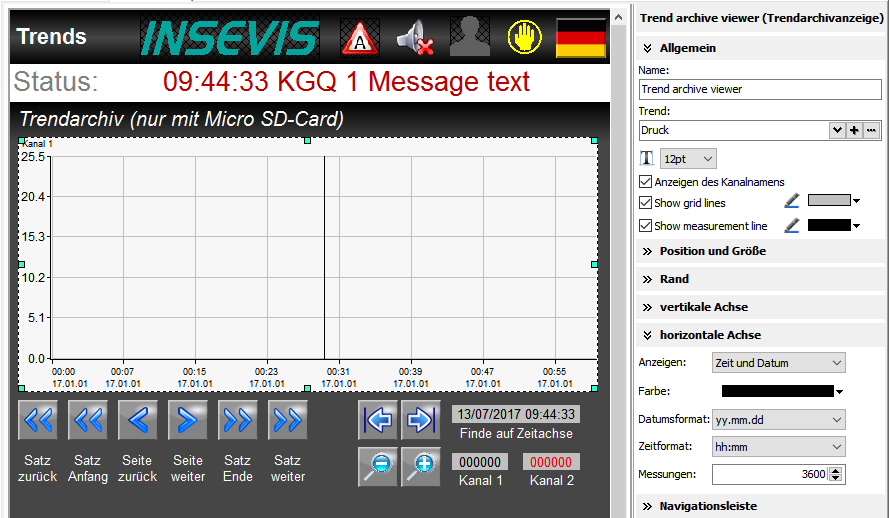Click the Satz Ende navigation button

tap(237, 421)
